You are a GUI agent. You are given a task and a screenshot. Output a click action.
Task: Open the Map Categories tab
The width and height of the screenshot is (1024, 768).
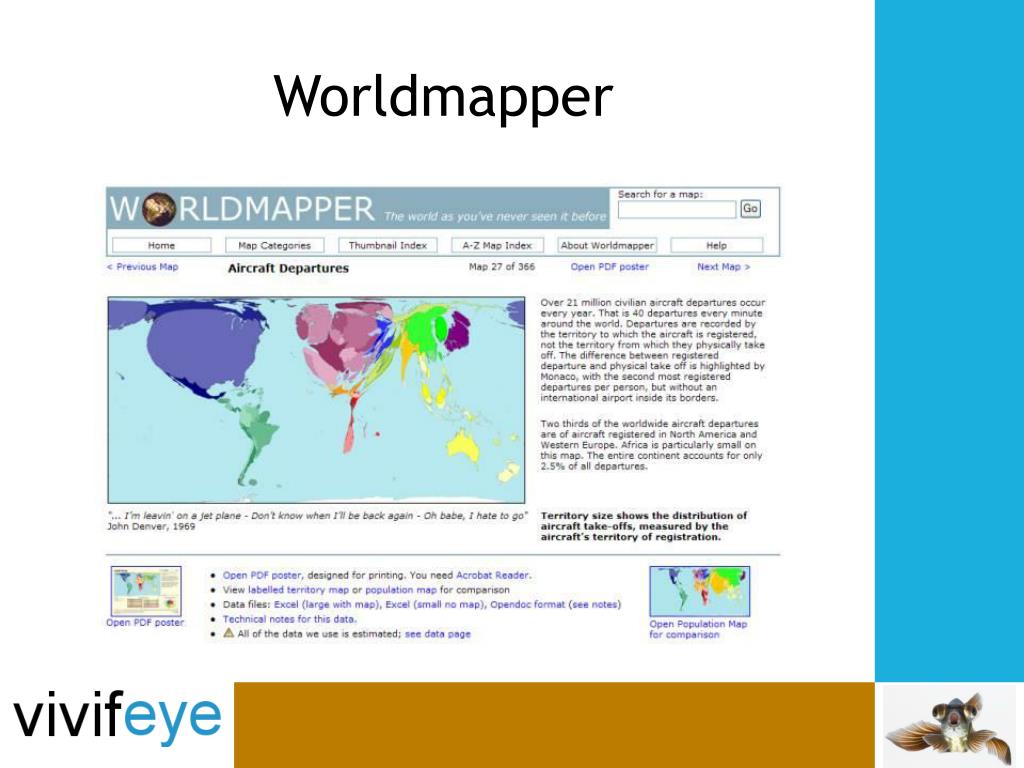274,246
